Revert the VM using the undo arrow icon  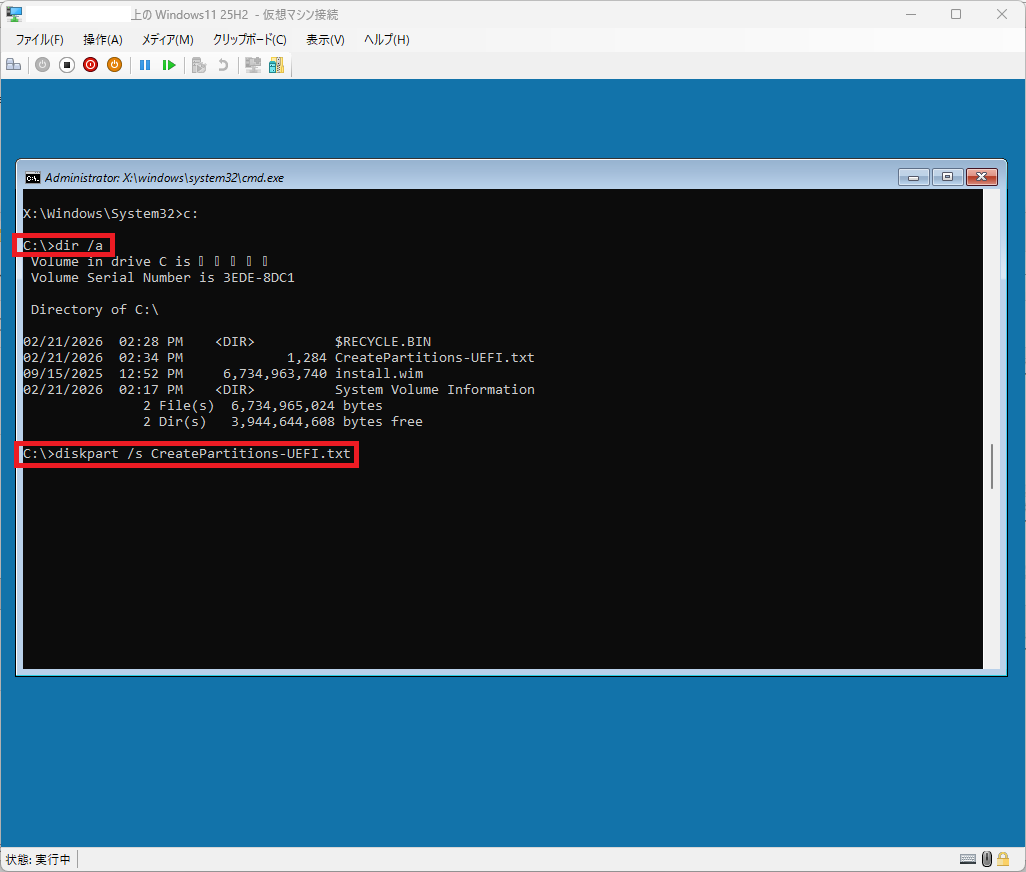pos(223,65)
